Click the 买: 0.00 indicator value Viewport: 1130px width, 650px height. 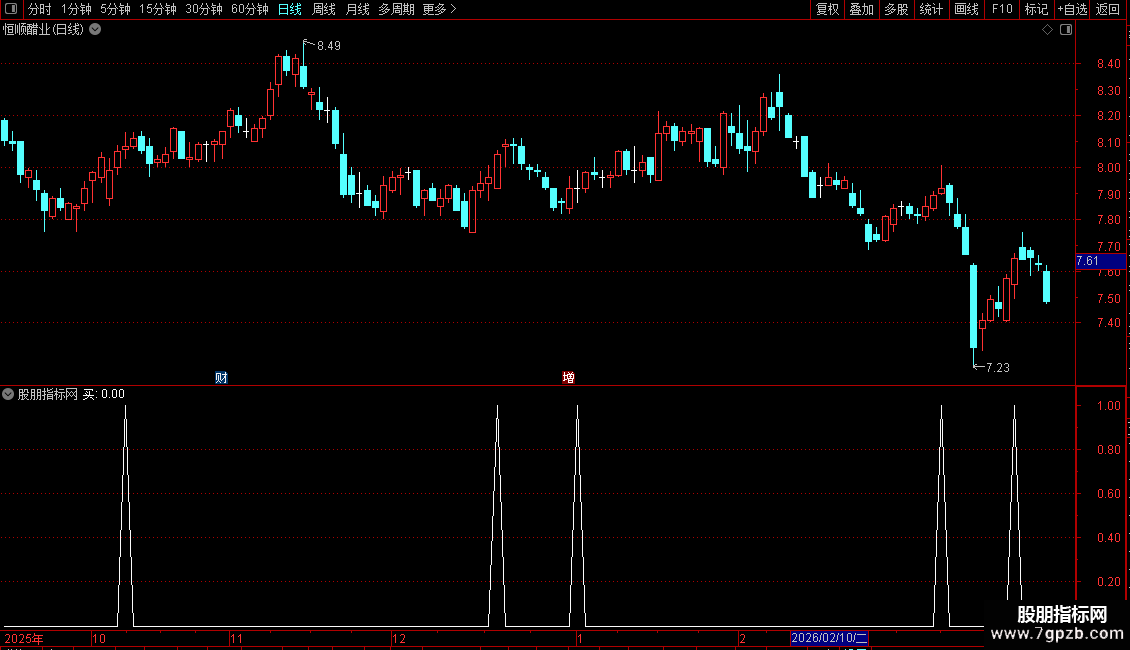[104, 394]
